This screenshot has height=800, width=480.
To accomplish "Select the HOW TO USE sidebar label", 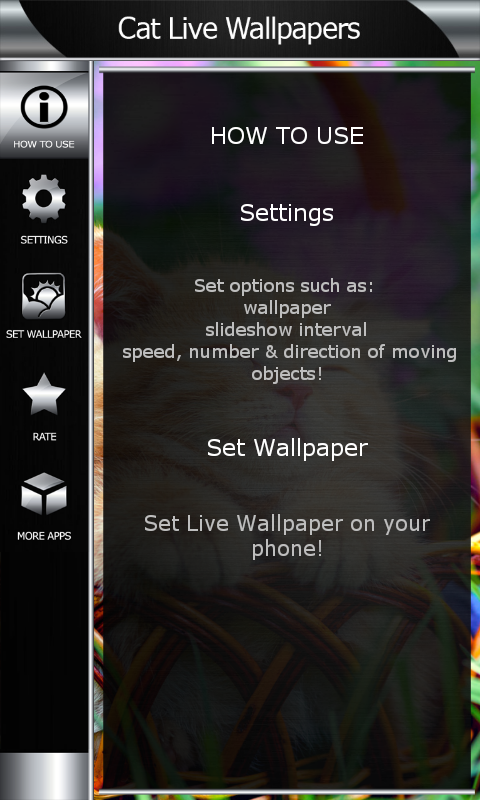I will coord(44,144).
